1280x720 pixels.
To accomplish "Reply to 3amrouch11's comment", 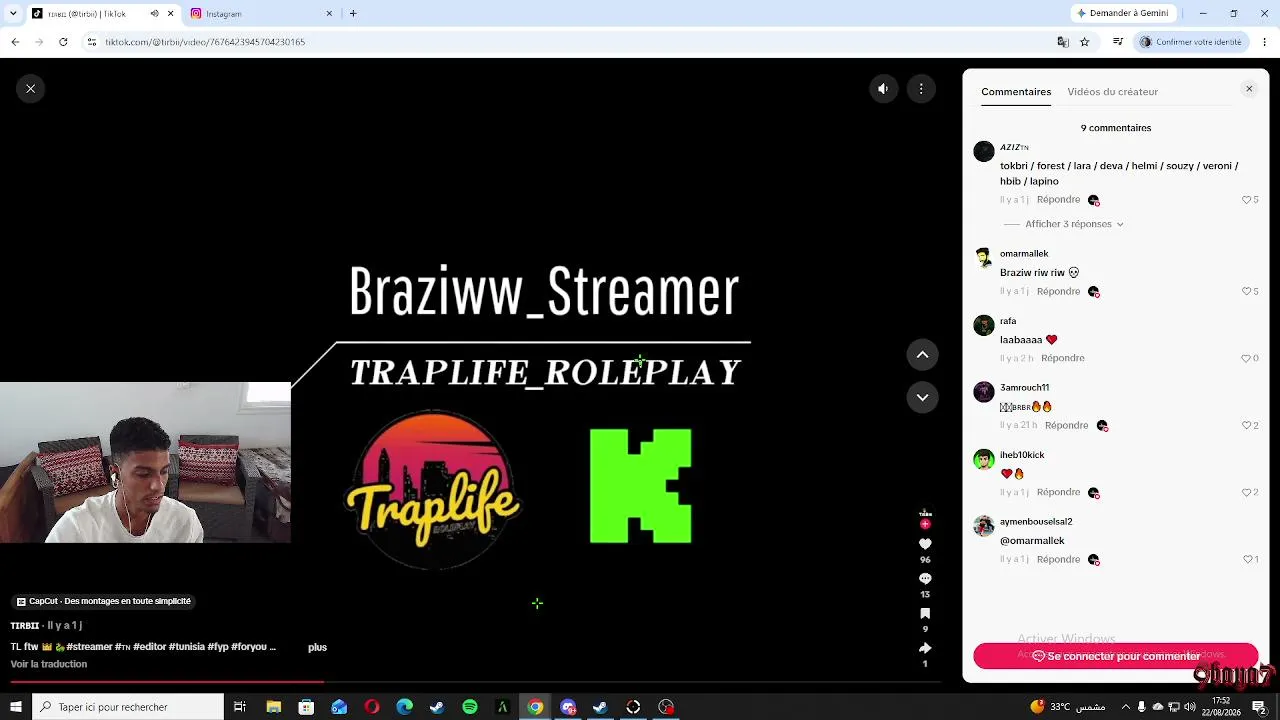I will tap(1066, 425).
